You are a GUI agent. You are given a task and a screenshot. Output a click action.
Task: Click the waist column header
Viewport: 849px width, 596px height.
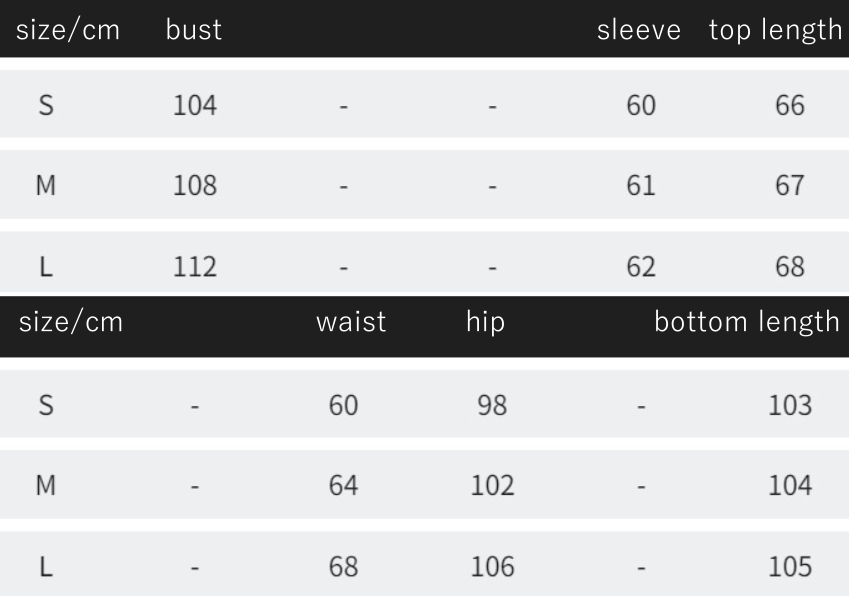pyautogui.click(x=351, y=322)
